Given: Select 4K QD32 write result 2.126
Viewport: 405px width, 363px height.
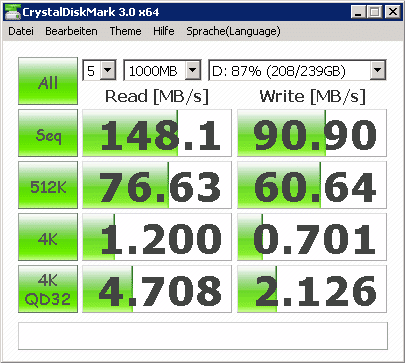Looking at the screenshot, I should (x=312, y=289).
